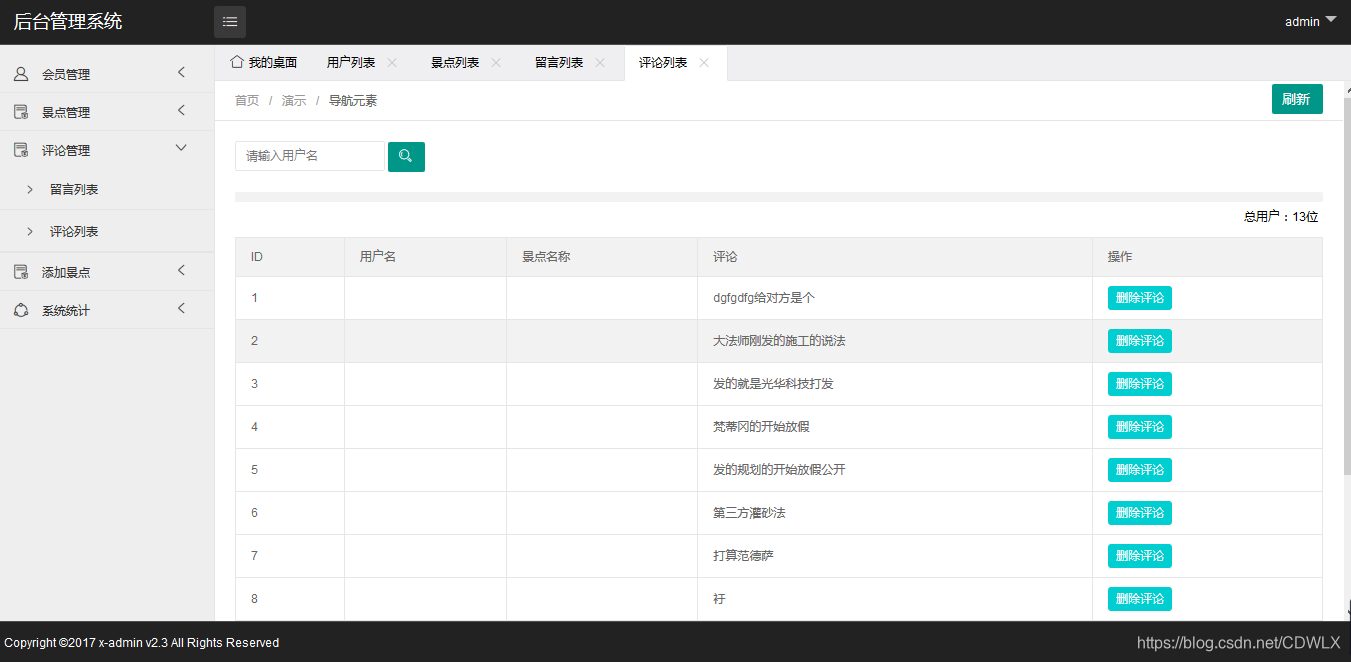Switch to the 我的桌面 tab
The height and width of the screenshot is (662, 1351).
point(264,63)
